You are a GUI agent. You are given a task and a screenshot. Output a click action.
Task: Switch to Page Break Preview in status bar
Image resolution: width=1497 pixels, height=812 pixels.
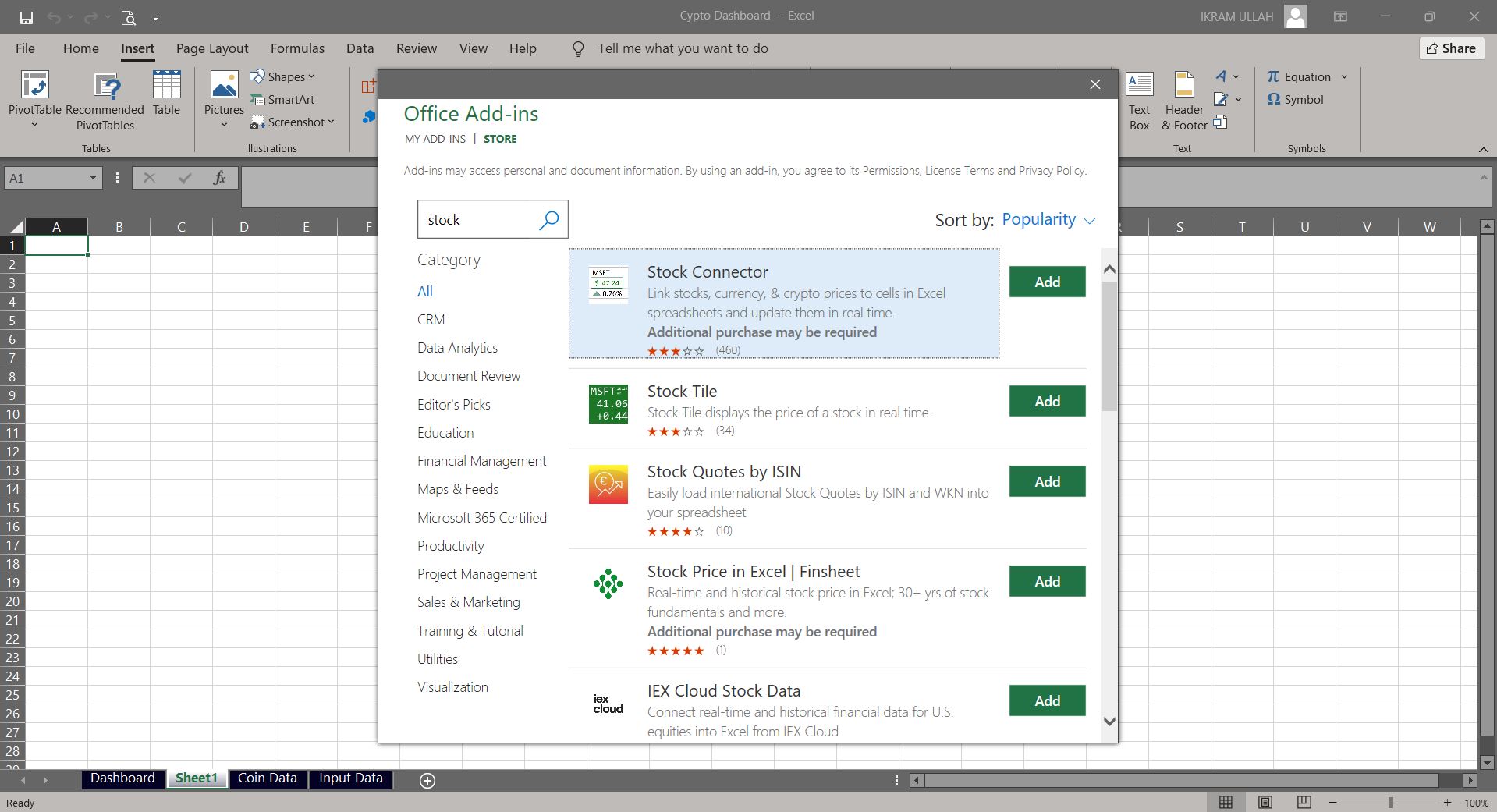[x=1304, y=803]
